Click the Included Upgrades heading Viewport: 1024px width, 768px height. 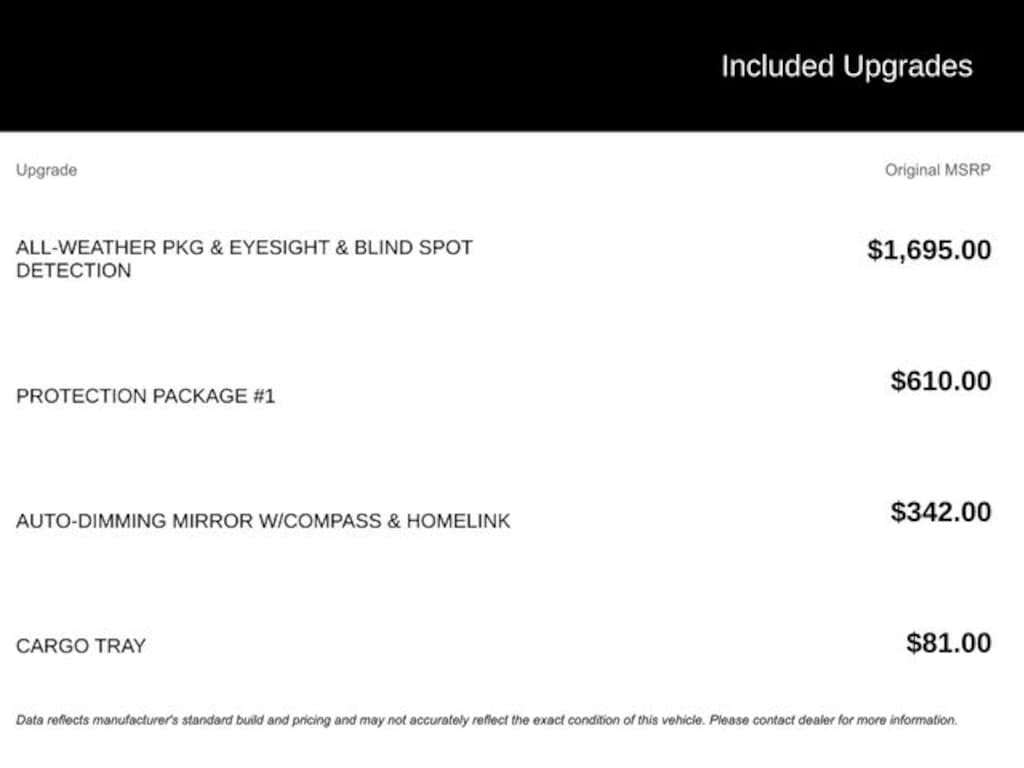click(846, 67)
